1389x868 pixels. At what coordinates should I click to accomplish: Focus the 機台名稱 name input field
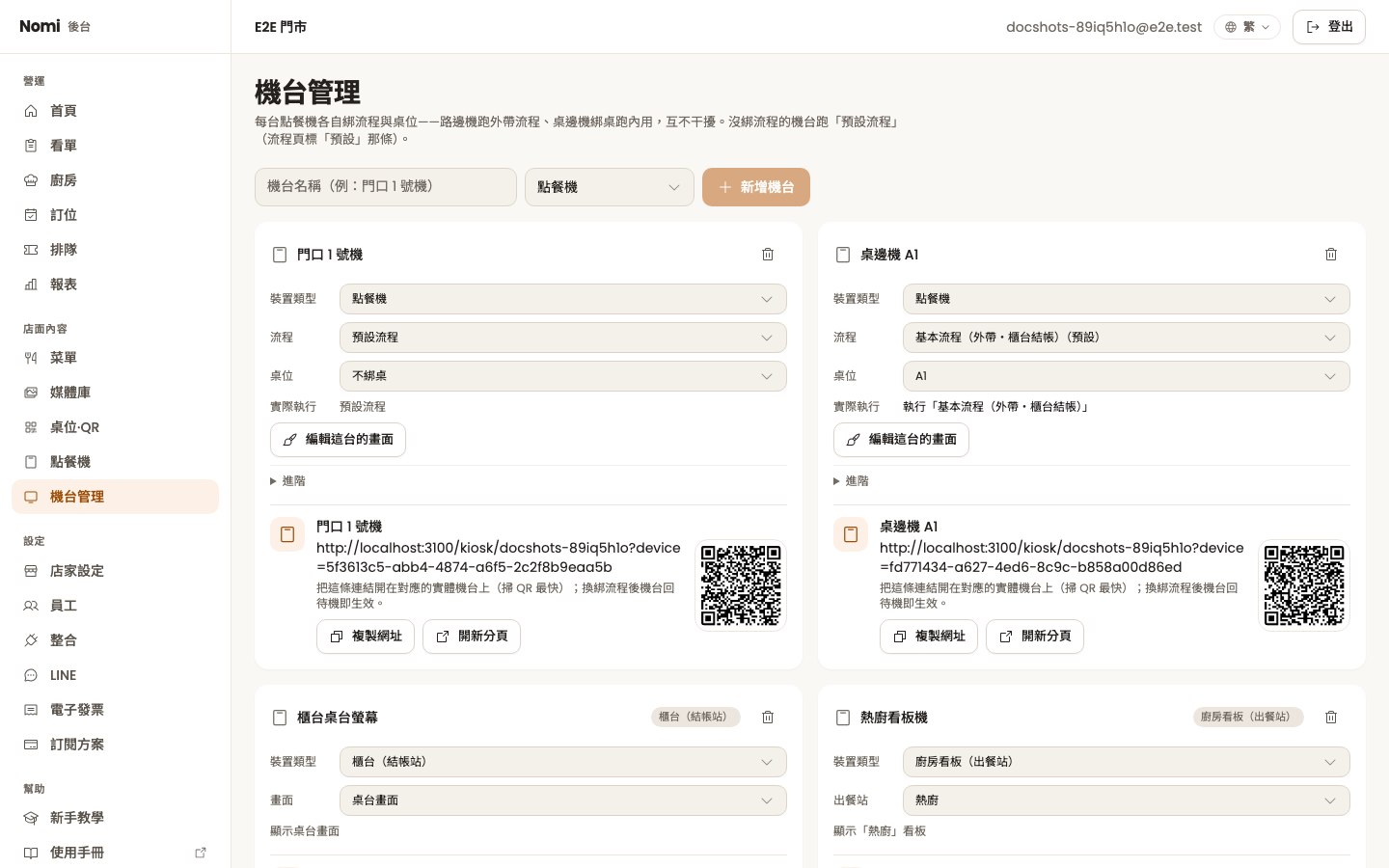pyautogui.click(x=386, y=187)
